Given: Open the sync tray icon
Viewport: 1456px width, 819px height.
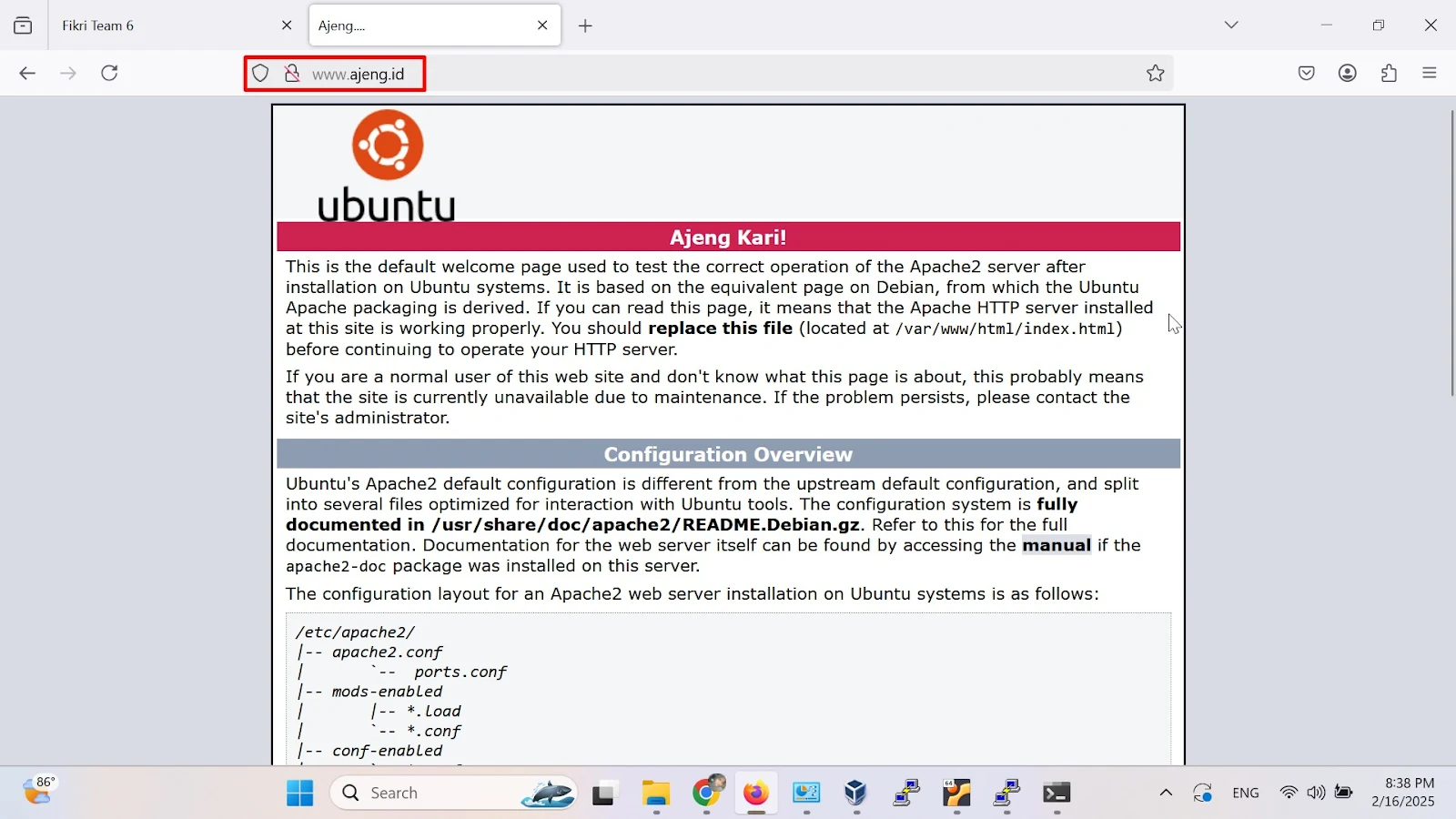Looking at the screenshot, I should (1202, 793).
